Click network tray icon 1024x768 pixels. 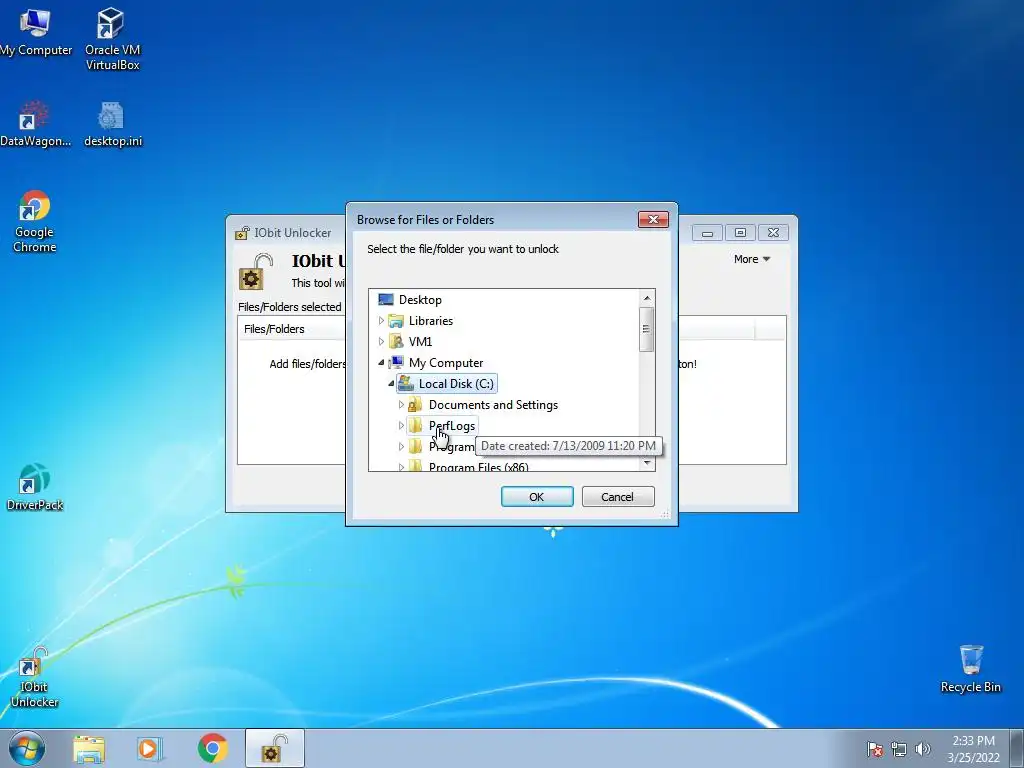pyautogui.click(x=899, y=749)
